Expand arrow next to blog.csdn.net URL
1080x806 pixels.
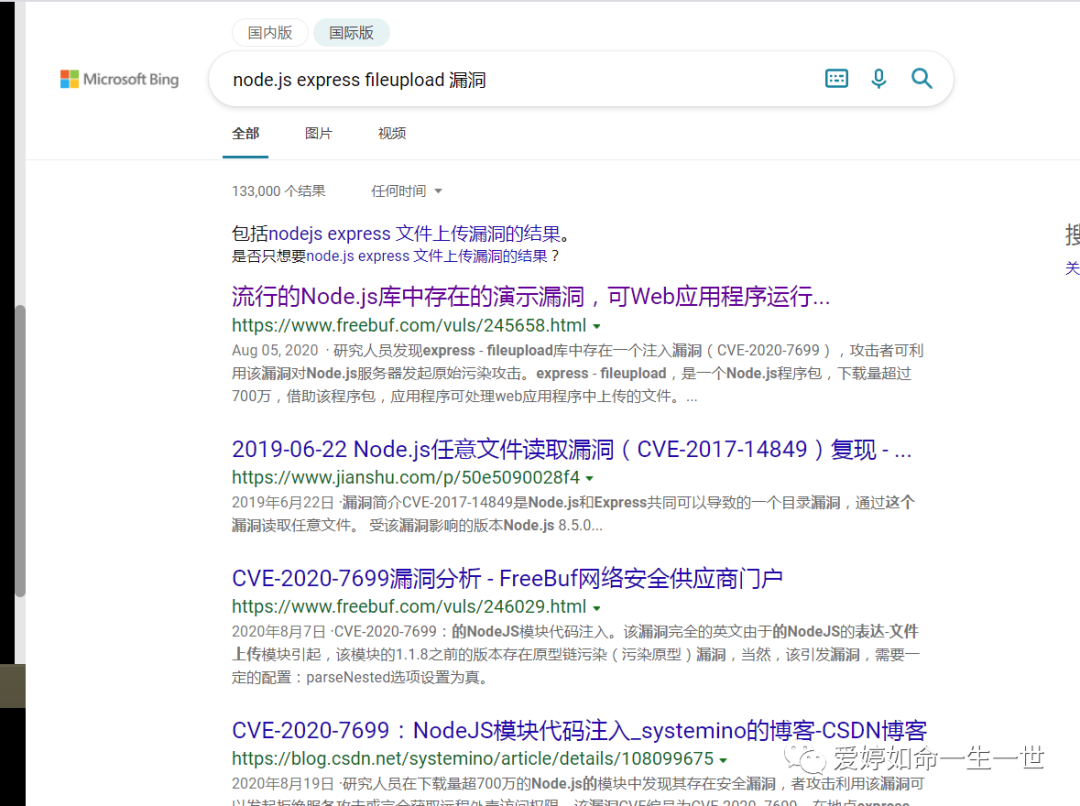pyautogui.click(x=723, y=760)
